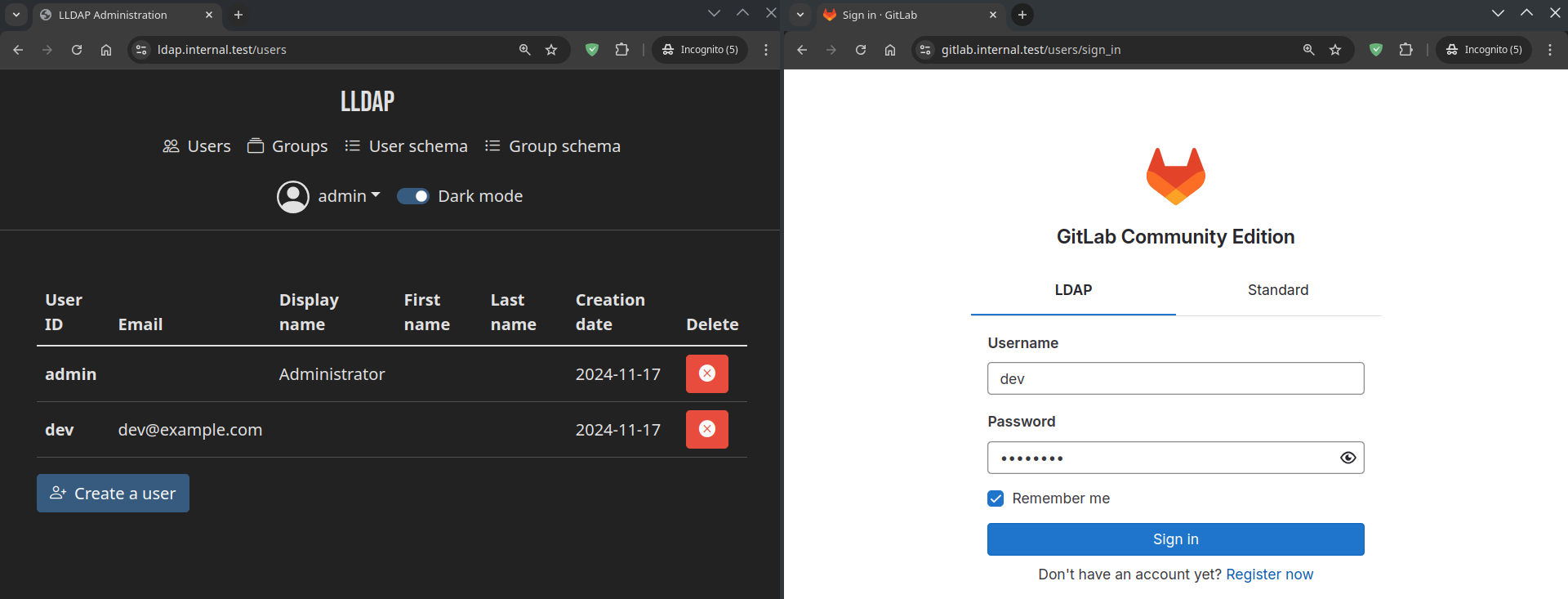This screenshot has width=1568, height=599.
Task: Click the LLDAP logo heading
Action: (367, 101)
